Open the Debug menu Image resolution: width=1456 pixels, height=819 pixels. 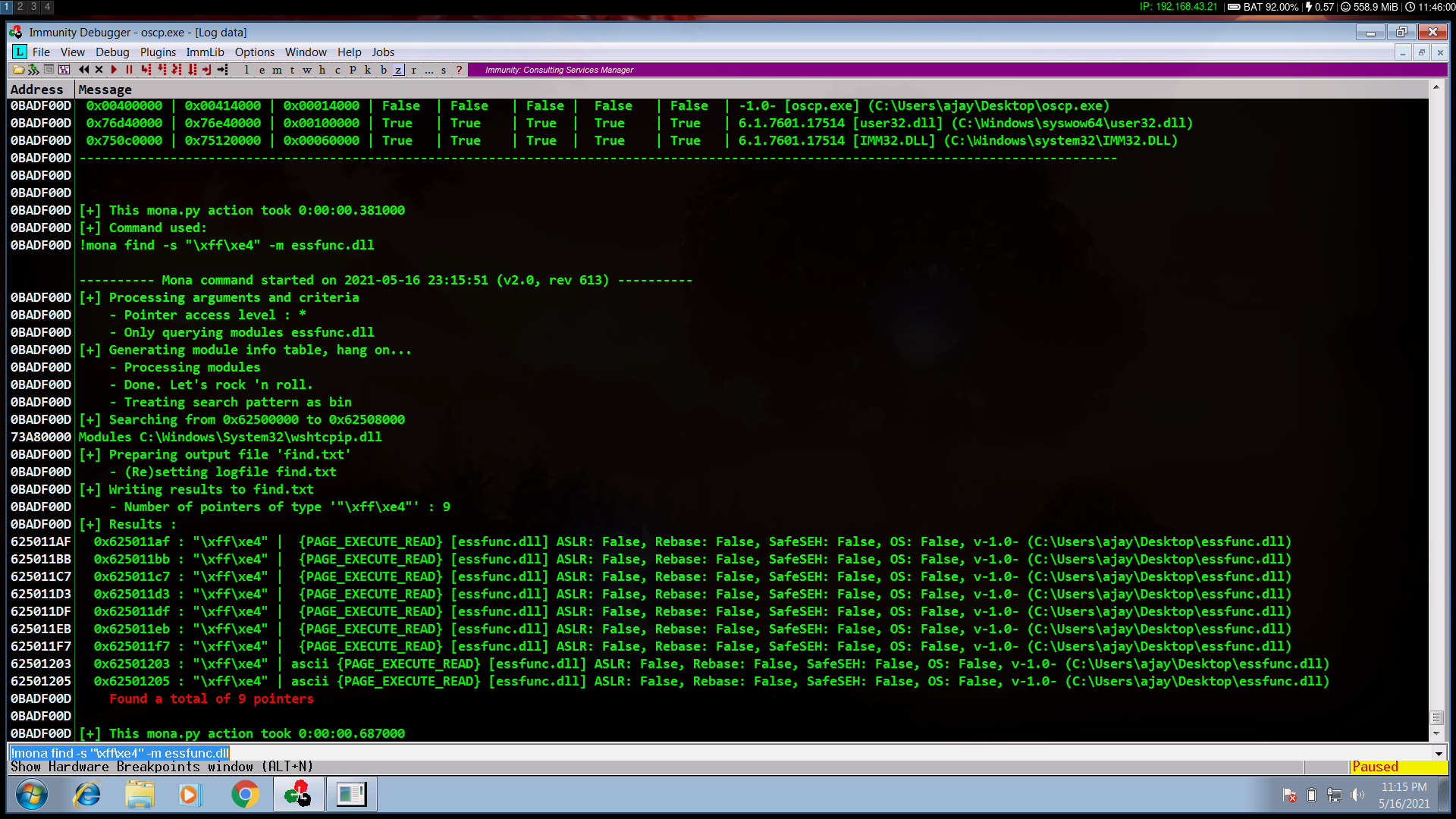click(112, 52)
